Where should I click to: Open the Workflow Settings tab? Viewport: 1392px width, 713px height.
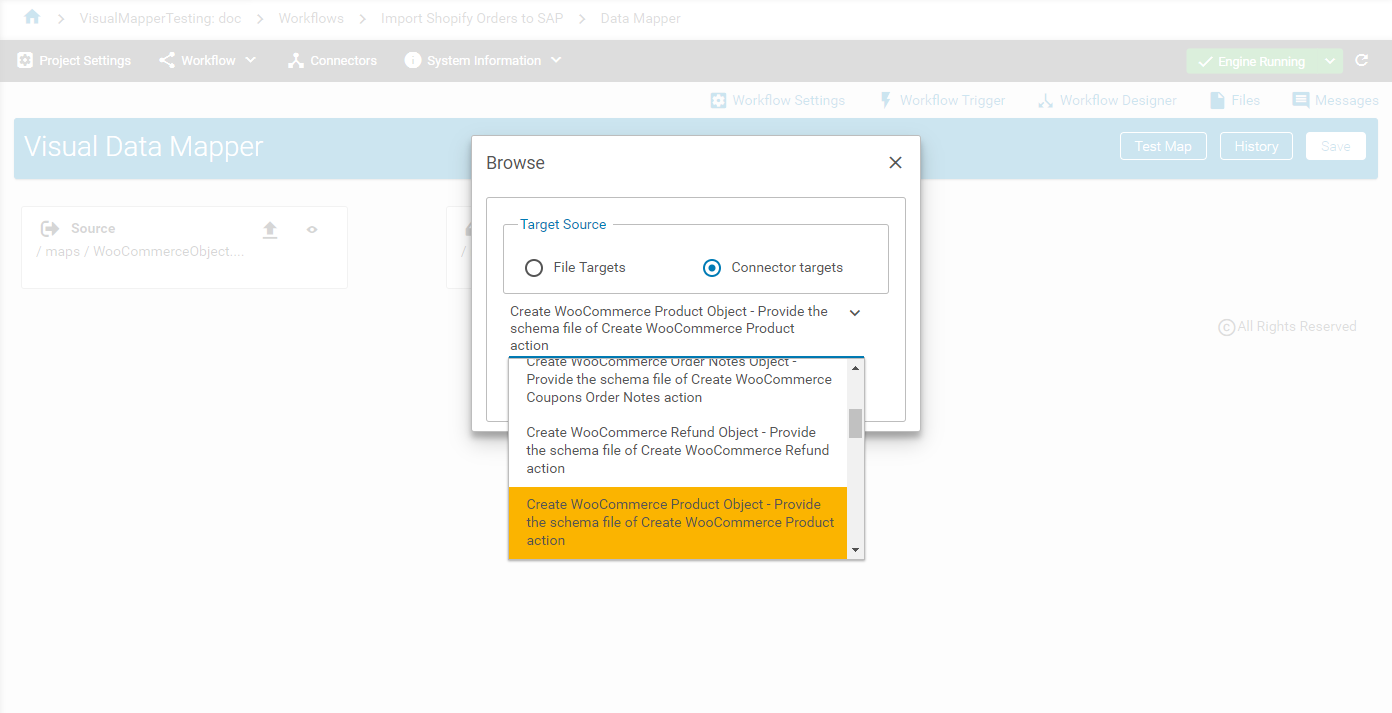tap(777, 100)
